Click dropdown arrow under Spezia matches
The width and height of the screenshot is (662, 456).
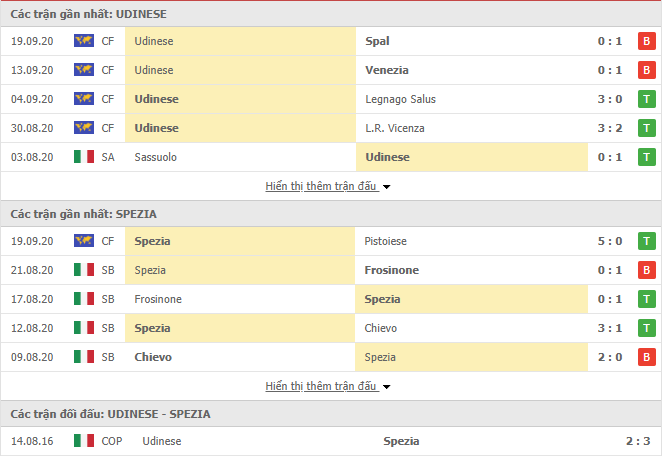point(386,387)
